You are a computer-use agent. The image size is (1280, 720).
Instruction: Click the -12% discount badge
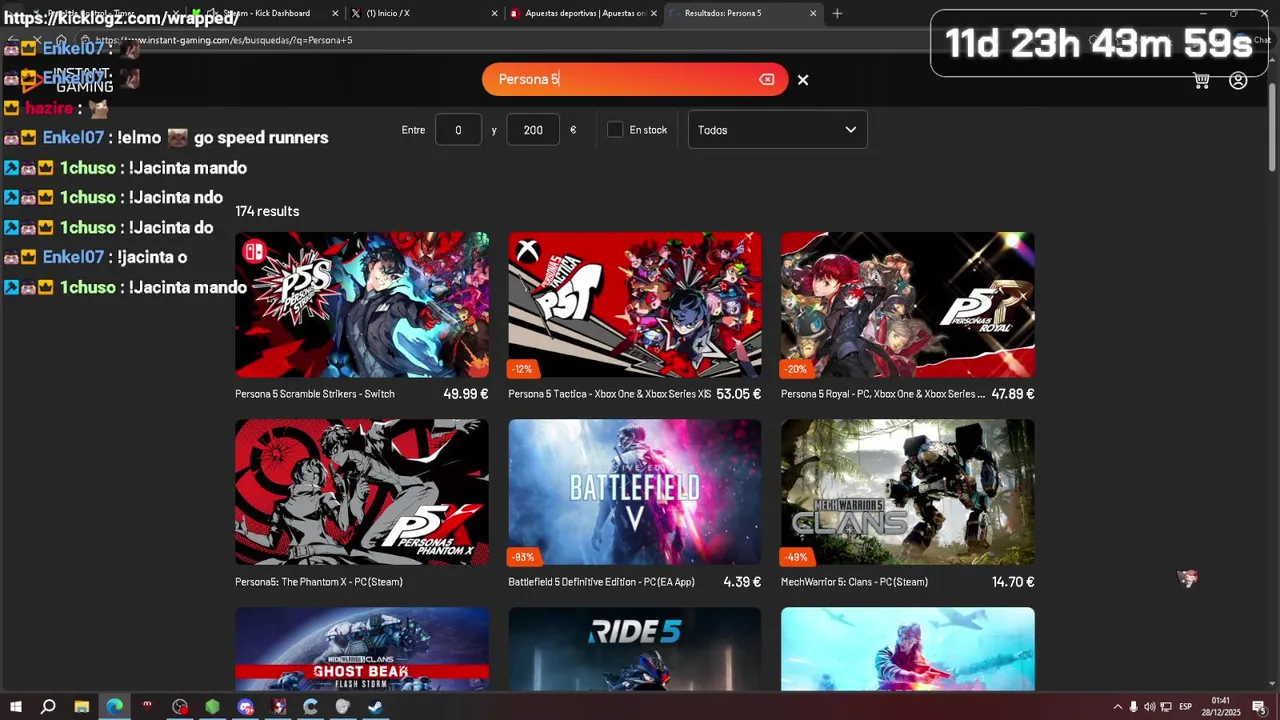pyautogui.click(x=522, y=369)
